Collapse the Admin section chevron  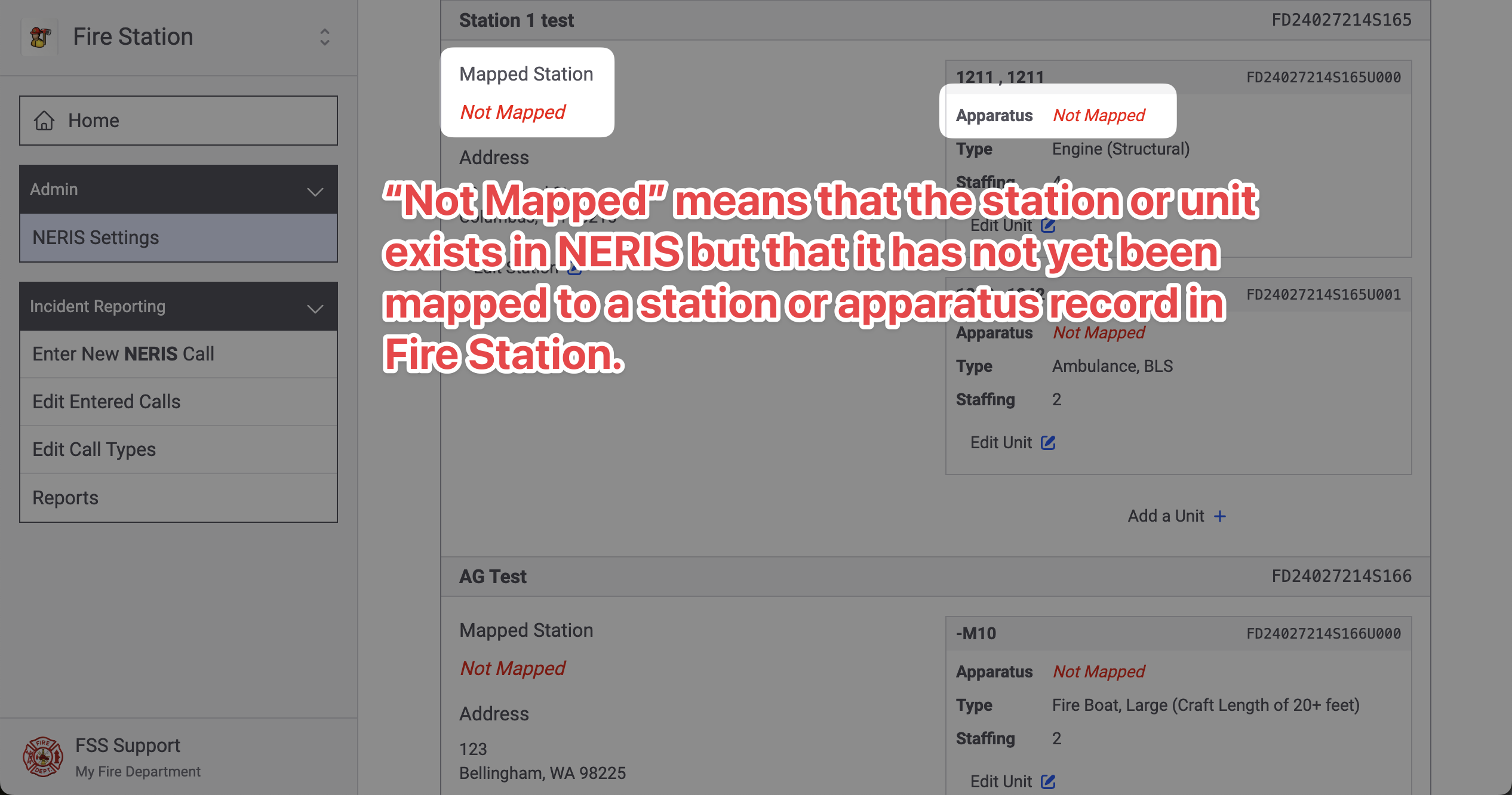point(315,191)
